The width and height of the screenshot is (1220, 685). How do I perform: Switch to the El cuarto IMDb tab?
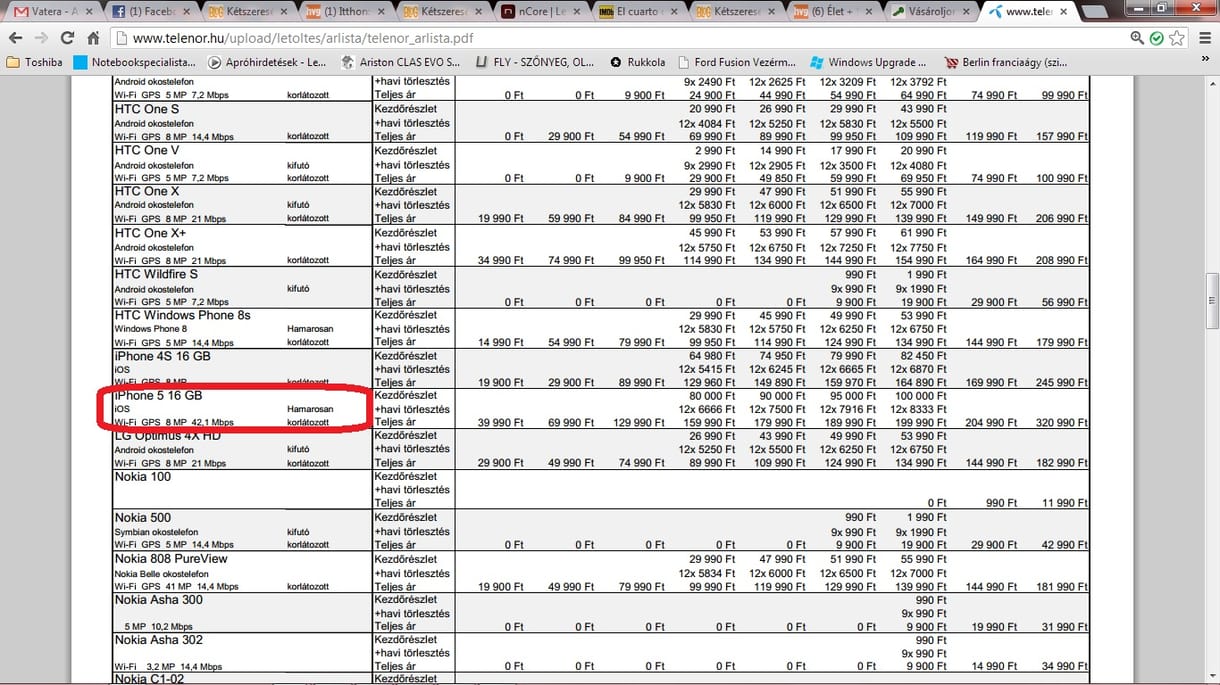(x=636, y=12)
